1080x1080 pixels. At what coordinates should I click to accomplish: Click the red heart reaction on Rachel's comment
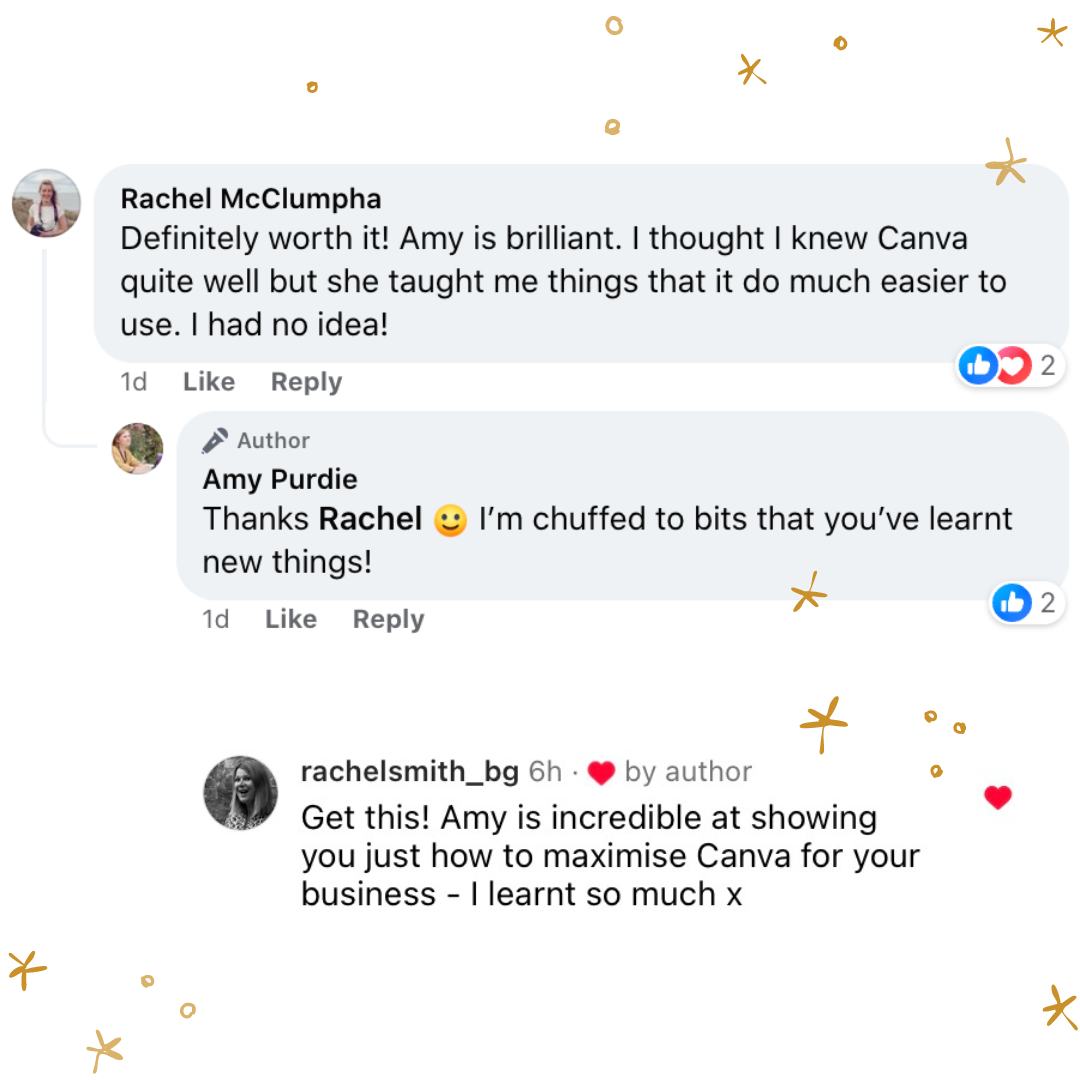(x=1012, y=366)
